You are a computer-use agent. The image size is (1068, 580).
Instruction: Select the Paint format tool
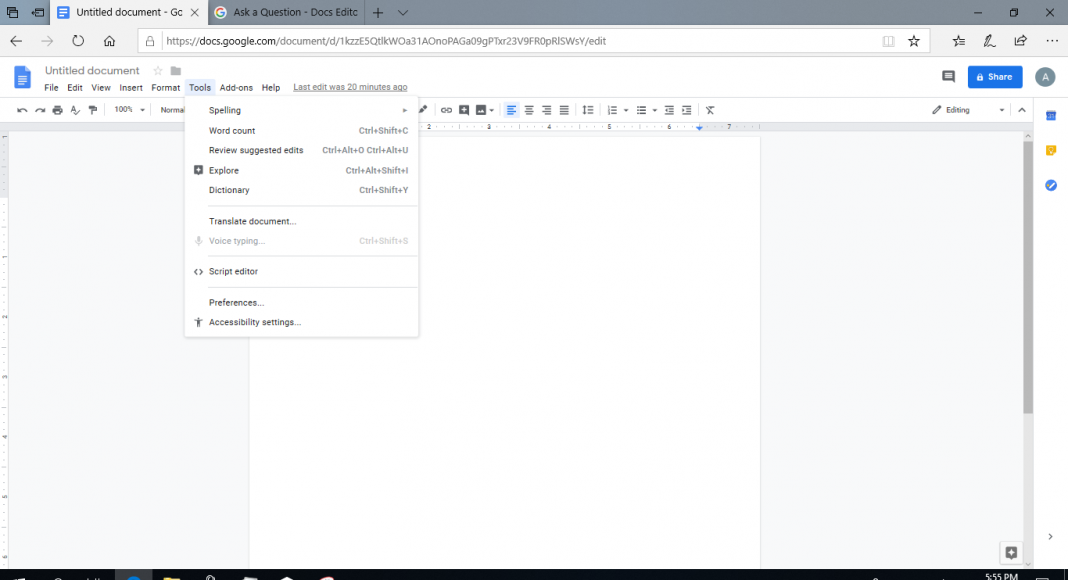click(93, 110)
